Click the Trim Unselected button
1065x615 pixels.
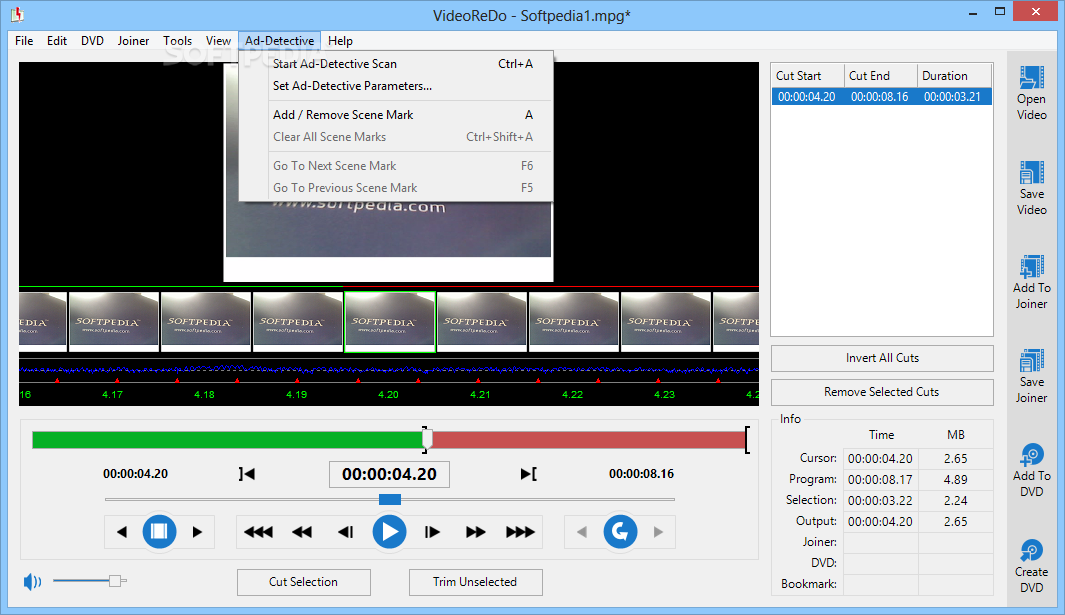[x=475, y=582]
